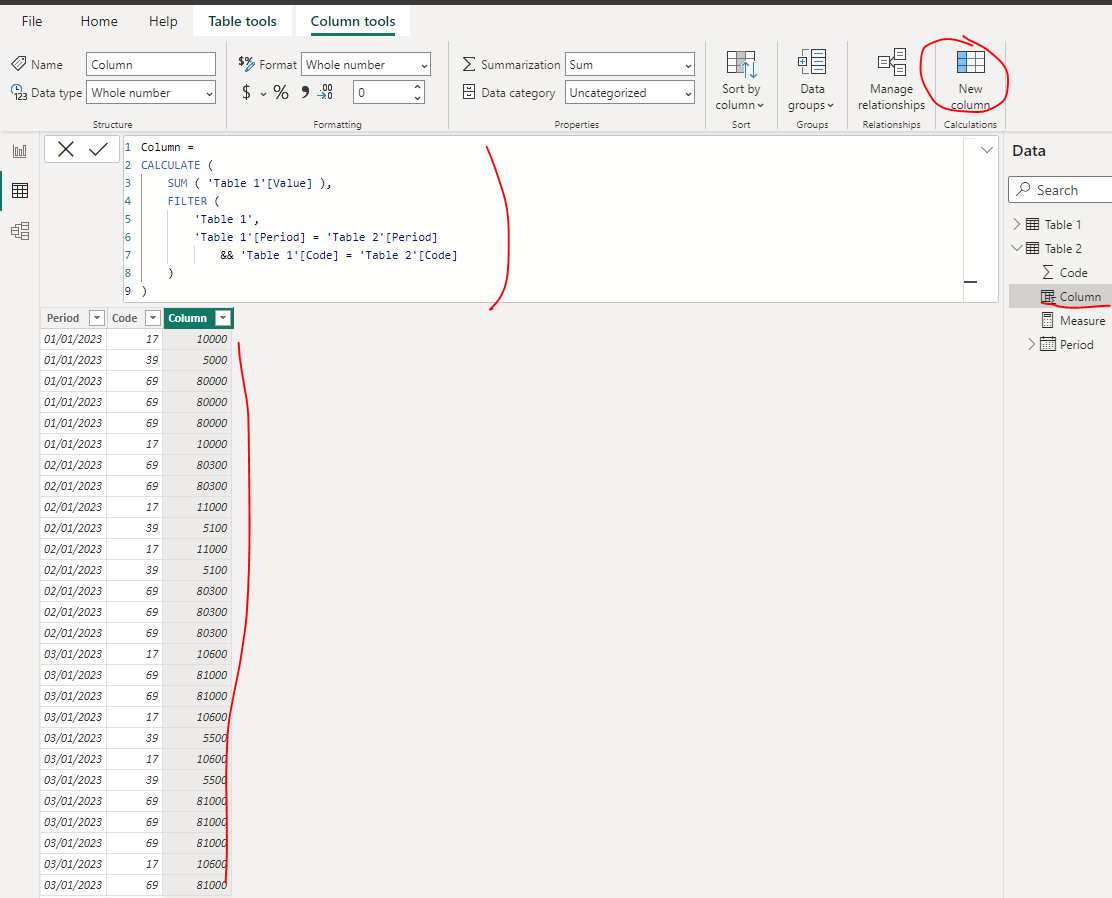Open the currency format dropdown arrow

click(263, 94)
